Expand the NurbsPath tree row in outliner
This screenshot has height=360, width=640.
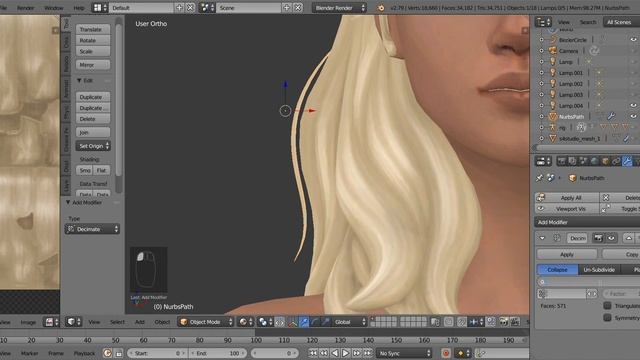pyautogui.click(x=542, y=117)
